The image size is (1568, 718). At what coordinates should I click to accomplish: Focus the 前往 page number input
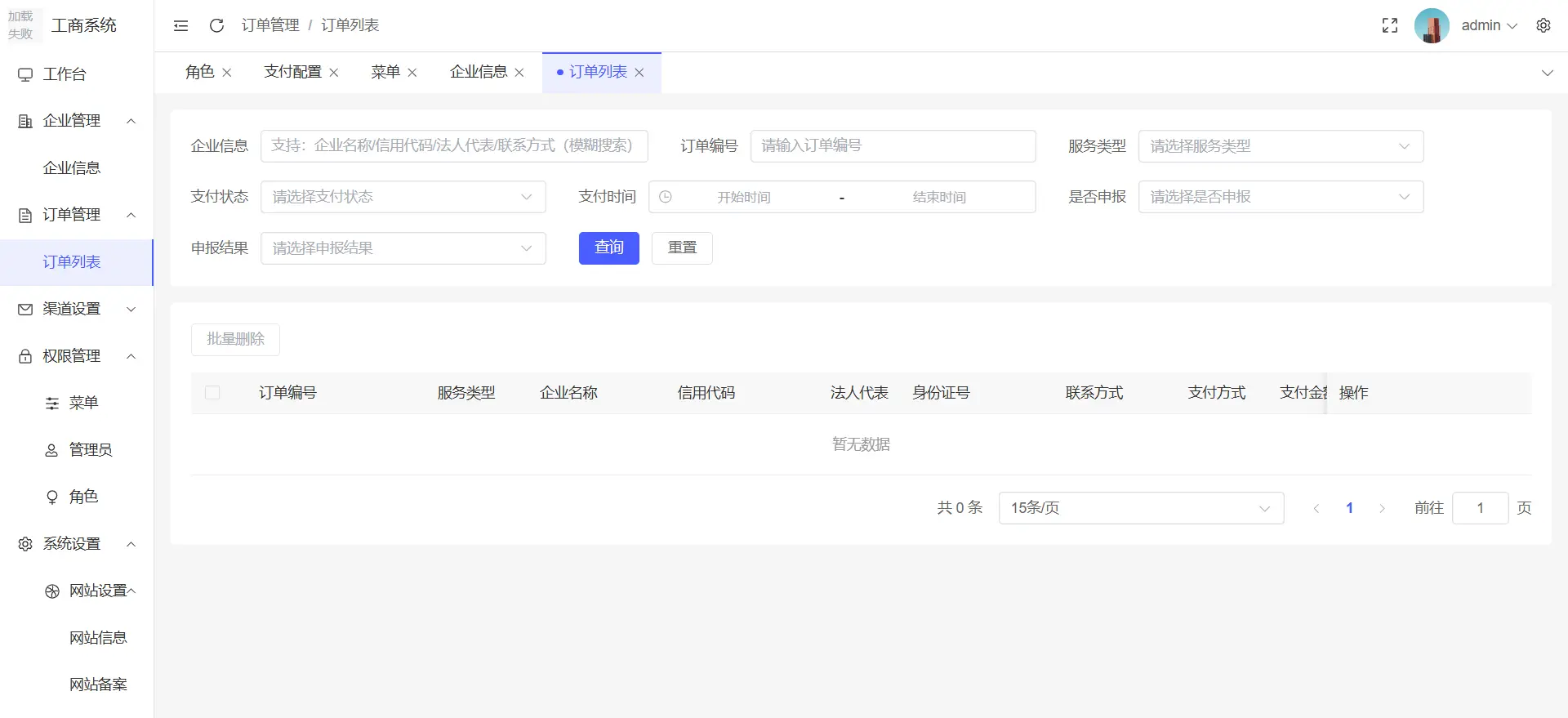(1480, 508)
